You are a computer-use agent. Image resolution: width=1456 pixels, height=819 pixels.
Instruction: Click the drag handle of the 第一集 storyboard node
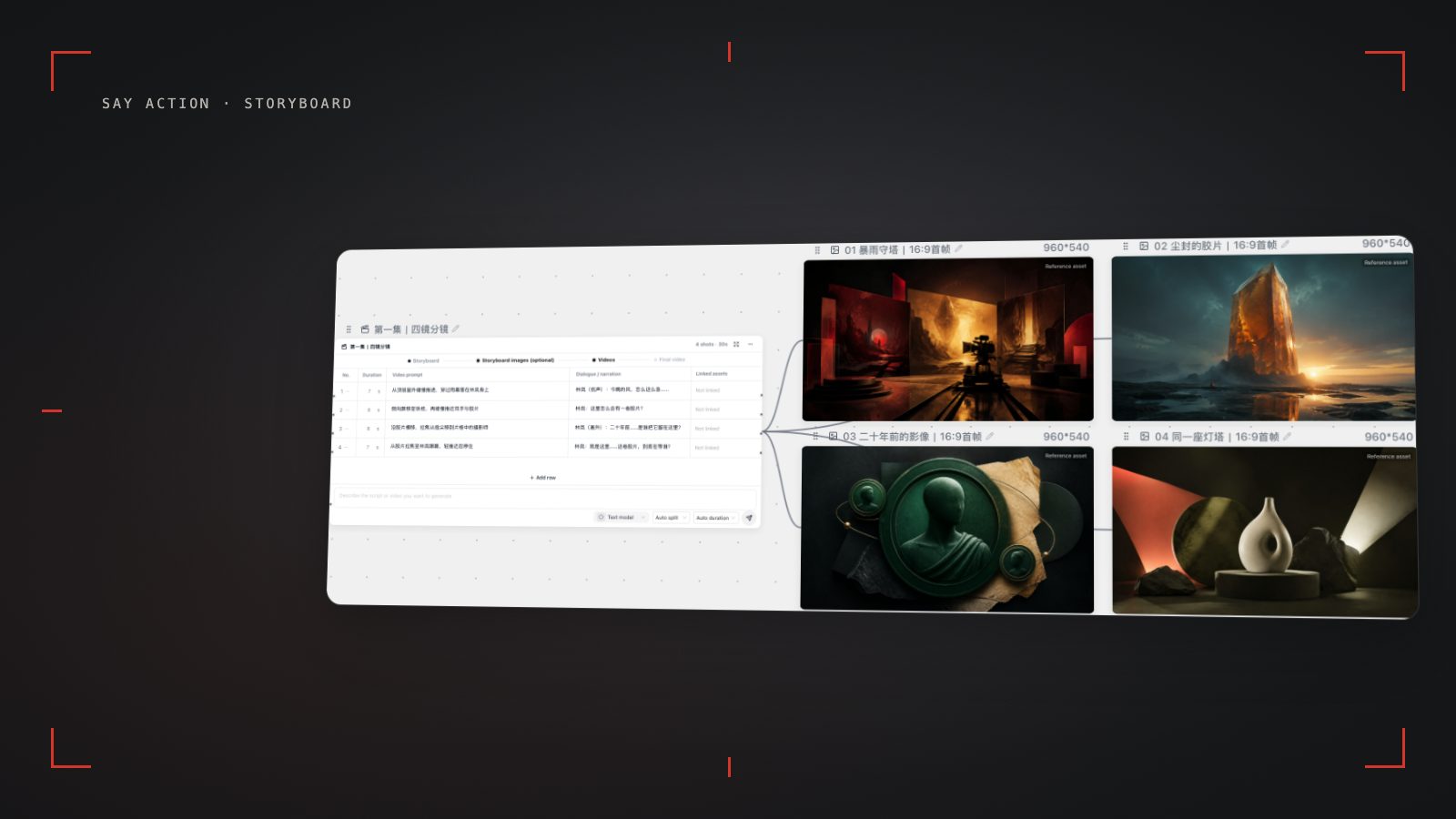point(349,329)
